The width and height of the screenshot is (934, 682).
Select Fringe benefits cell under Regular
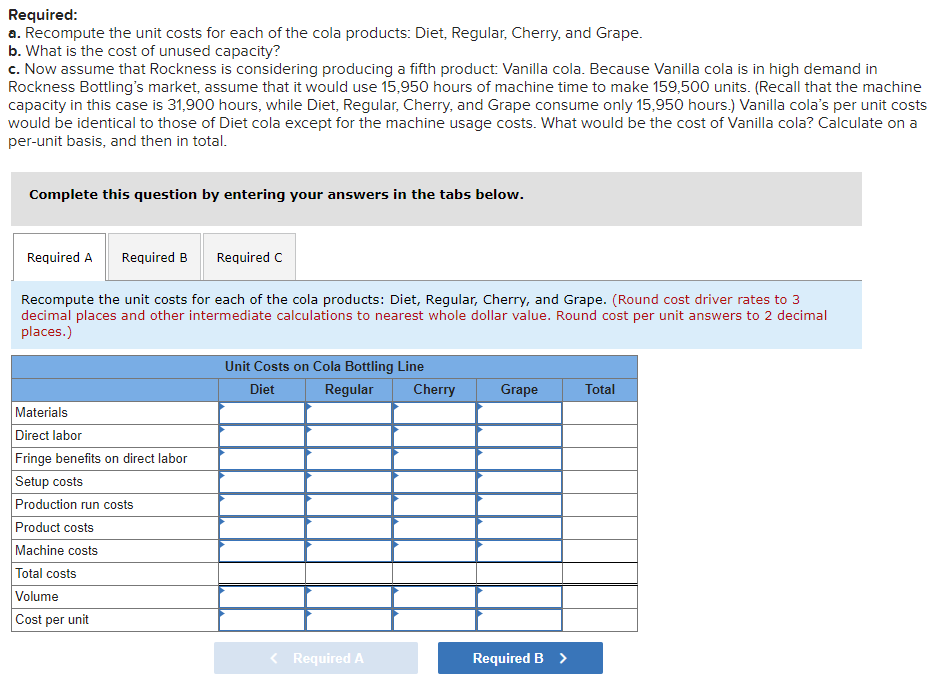[349, 459]
